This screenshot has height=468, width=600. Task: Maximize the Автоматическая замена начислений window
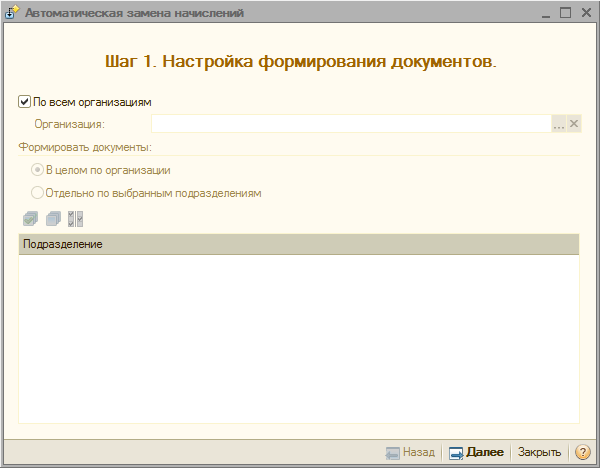tap(565, 13)
